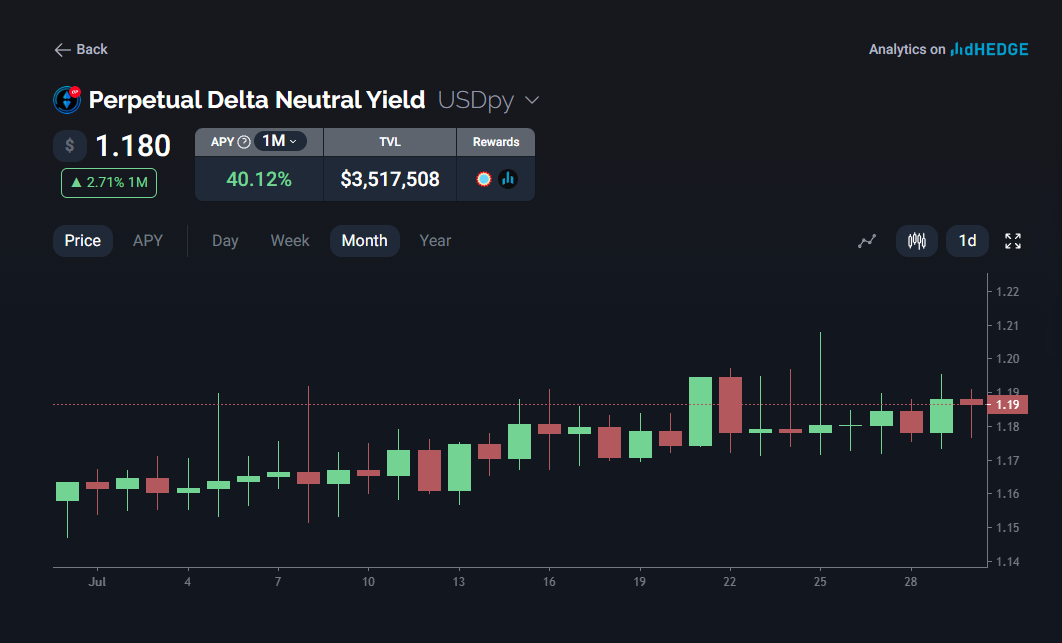The width and height of the screenshot is (1062, 643).
Task: Click the first orange rewards token icon
Action: [484, 179]
